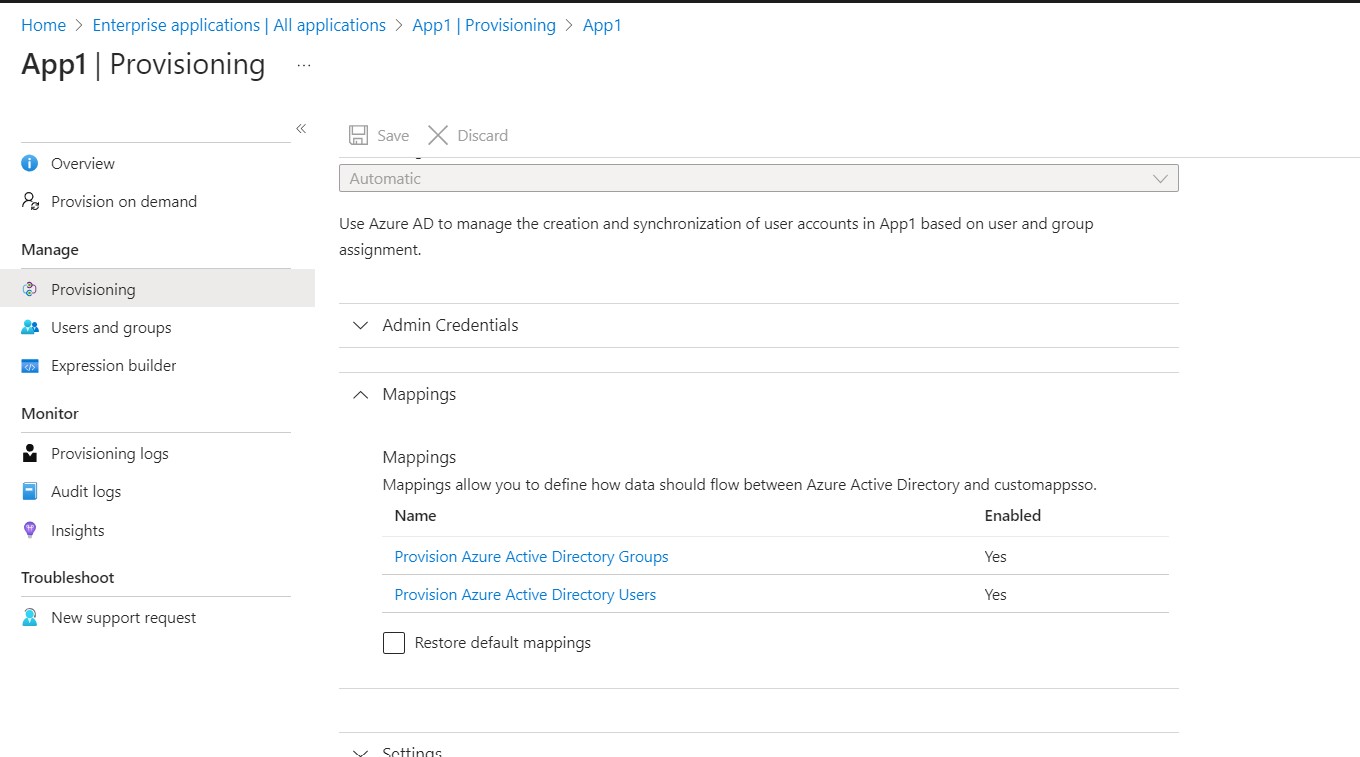Open Provision Azure Active Directory Users mapping
Screen dimensions: 1360x757
525,594
